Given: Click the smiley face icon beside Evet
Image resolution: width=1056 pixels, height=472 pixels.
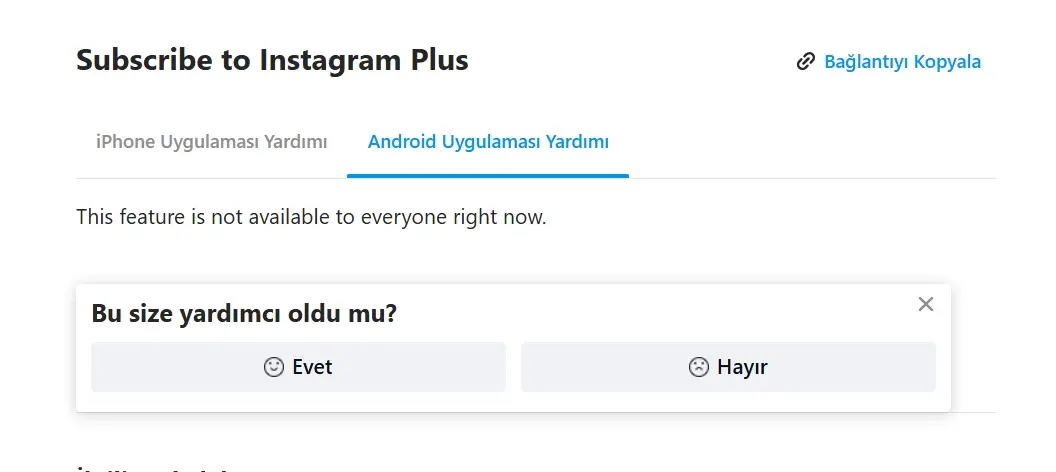Looking at the screenshot, I should [274, 367].
